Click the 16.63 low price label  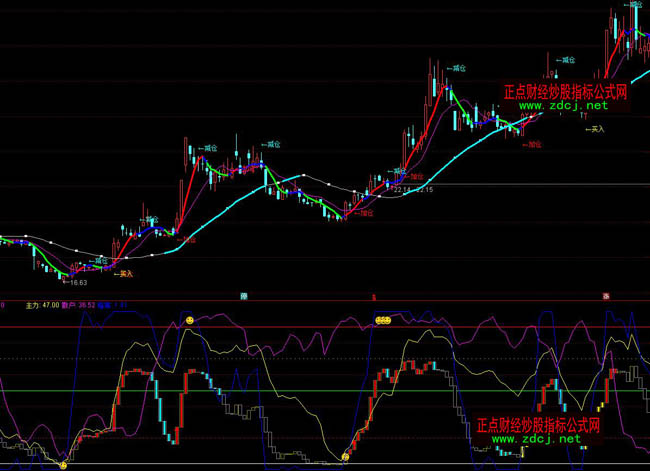pos(78,285)
